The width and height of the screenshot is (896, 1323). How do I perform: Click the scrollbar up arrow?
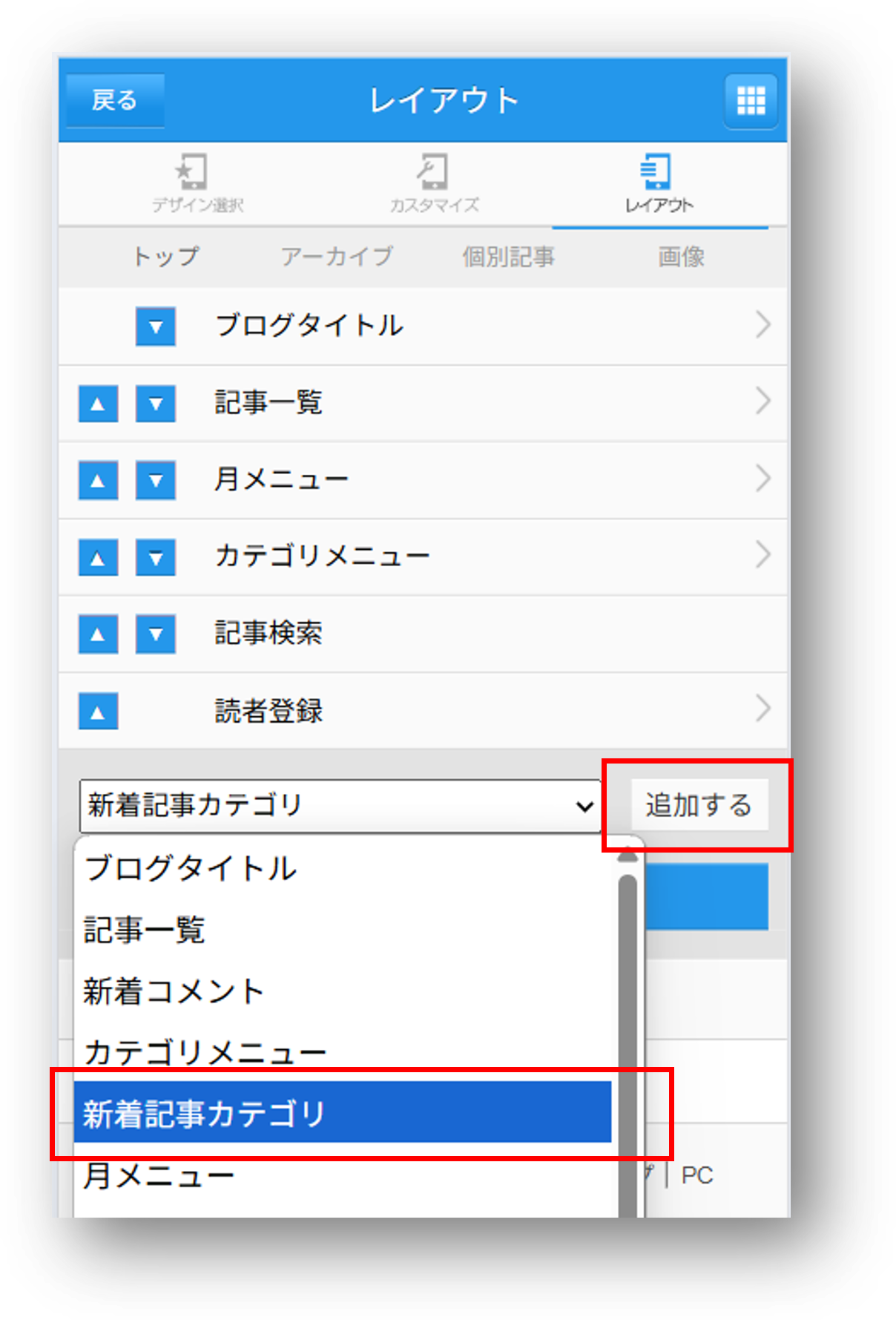pyautogui.click(x=628, y=856)
